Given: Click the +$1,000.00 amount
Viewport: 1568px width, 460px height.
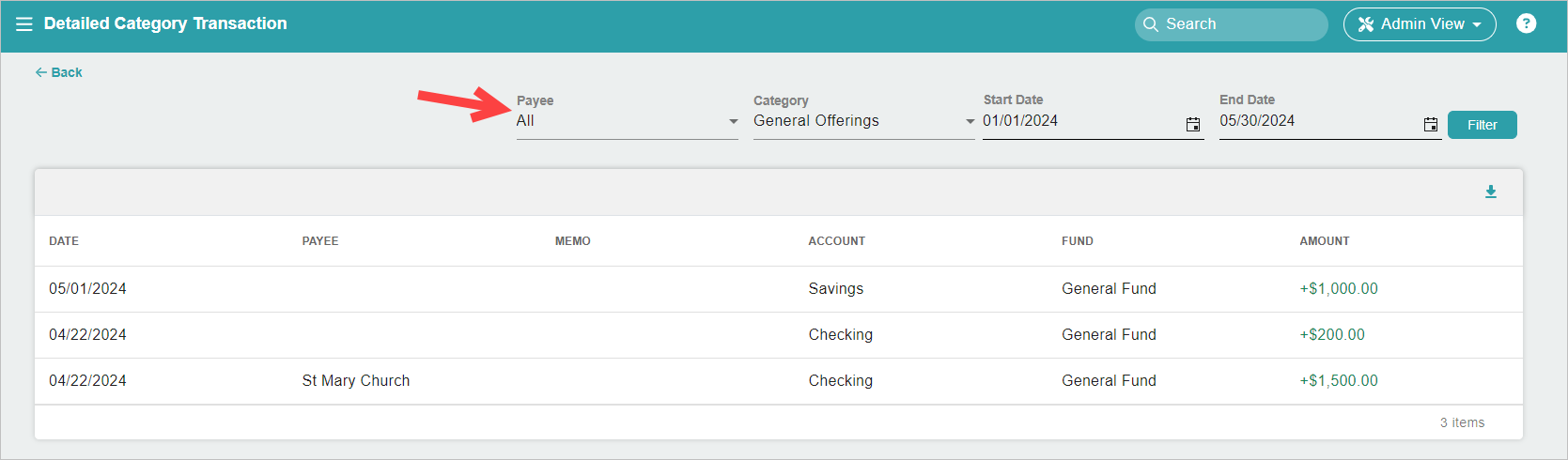Looking at the screenshot, I should tap(1339, 289).
